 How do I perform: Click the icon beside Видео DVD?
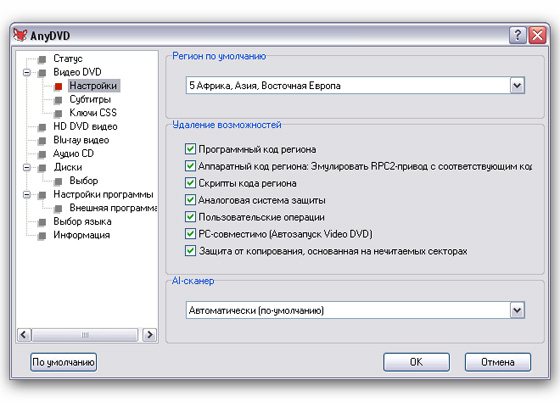pyautogui.click(x=42, y=72)
